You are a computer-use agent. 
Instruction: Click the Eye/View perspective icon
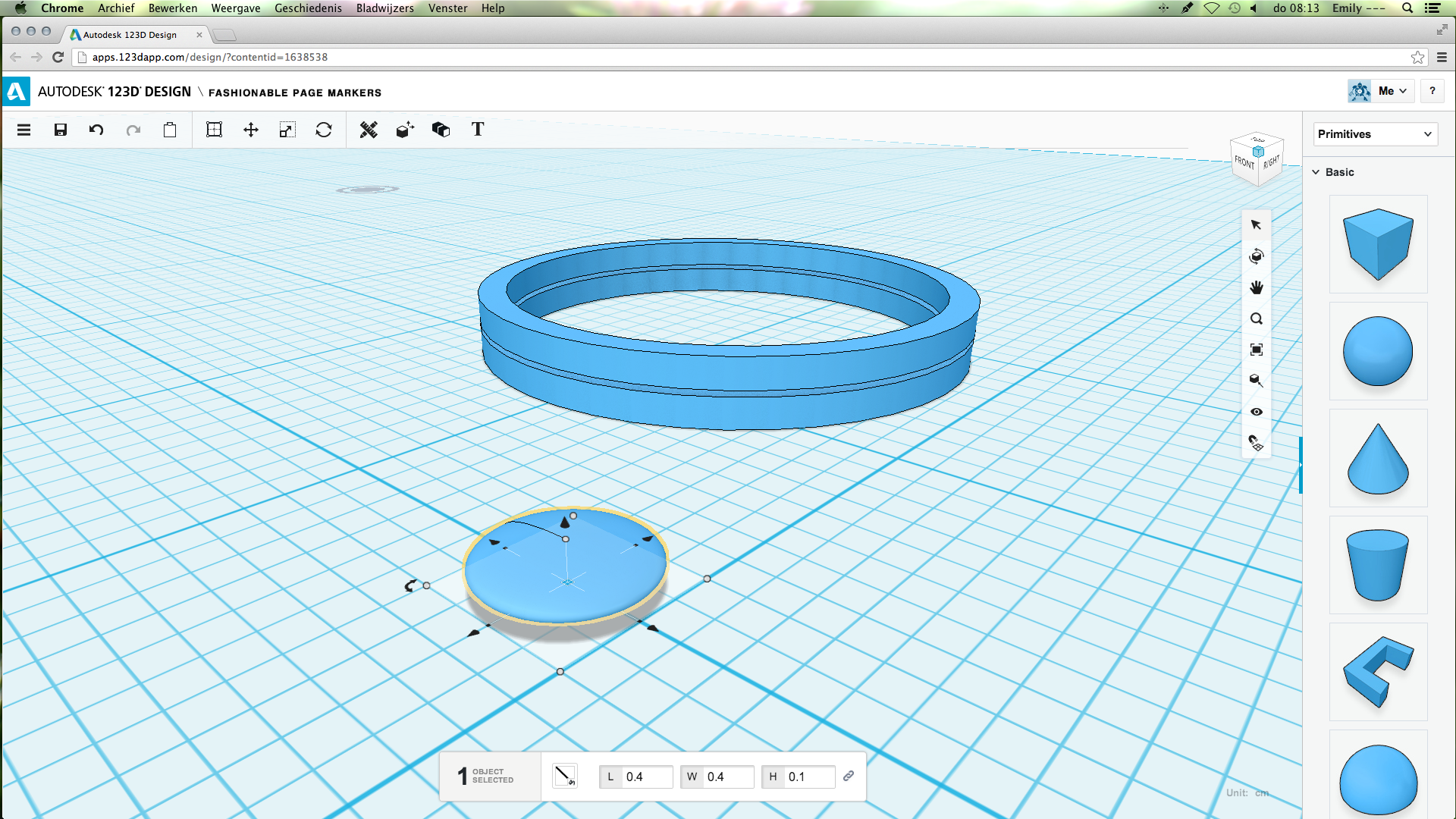pos(1257,411)
